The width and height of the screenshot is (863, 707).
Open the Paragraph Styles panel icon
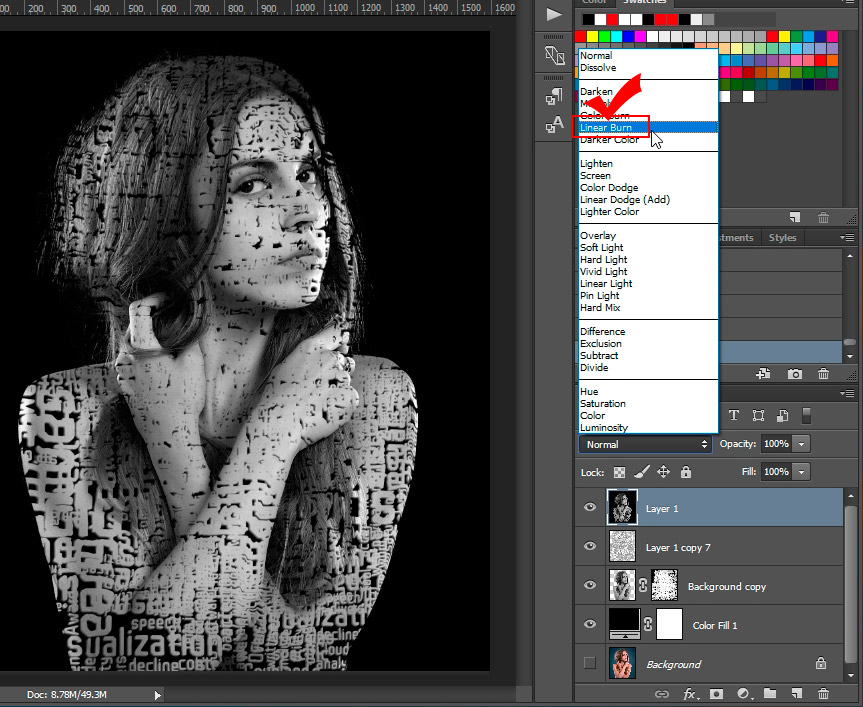pyautogui.click(x=554, y=96)
